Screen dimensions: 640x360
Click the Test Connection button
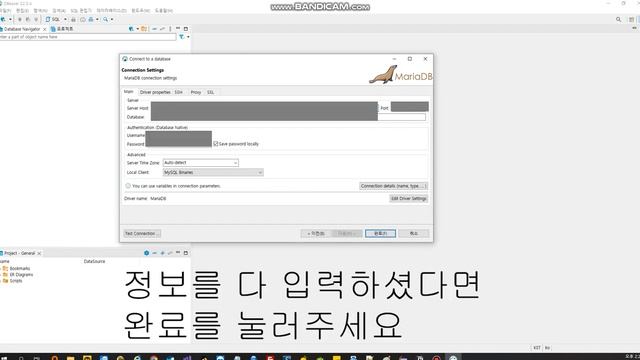(142, 233)
